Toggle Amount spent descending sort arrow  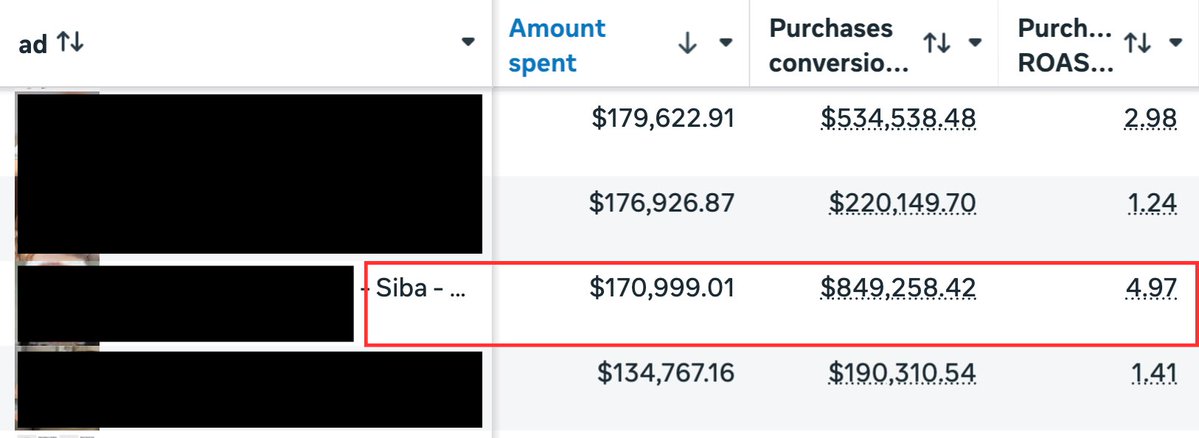tap(687, 44)
